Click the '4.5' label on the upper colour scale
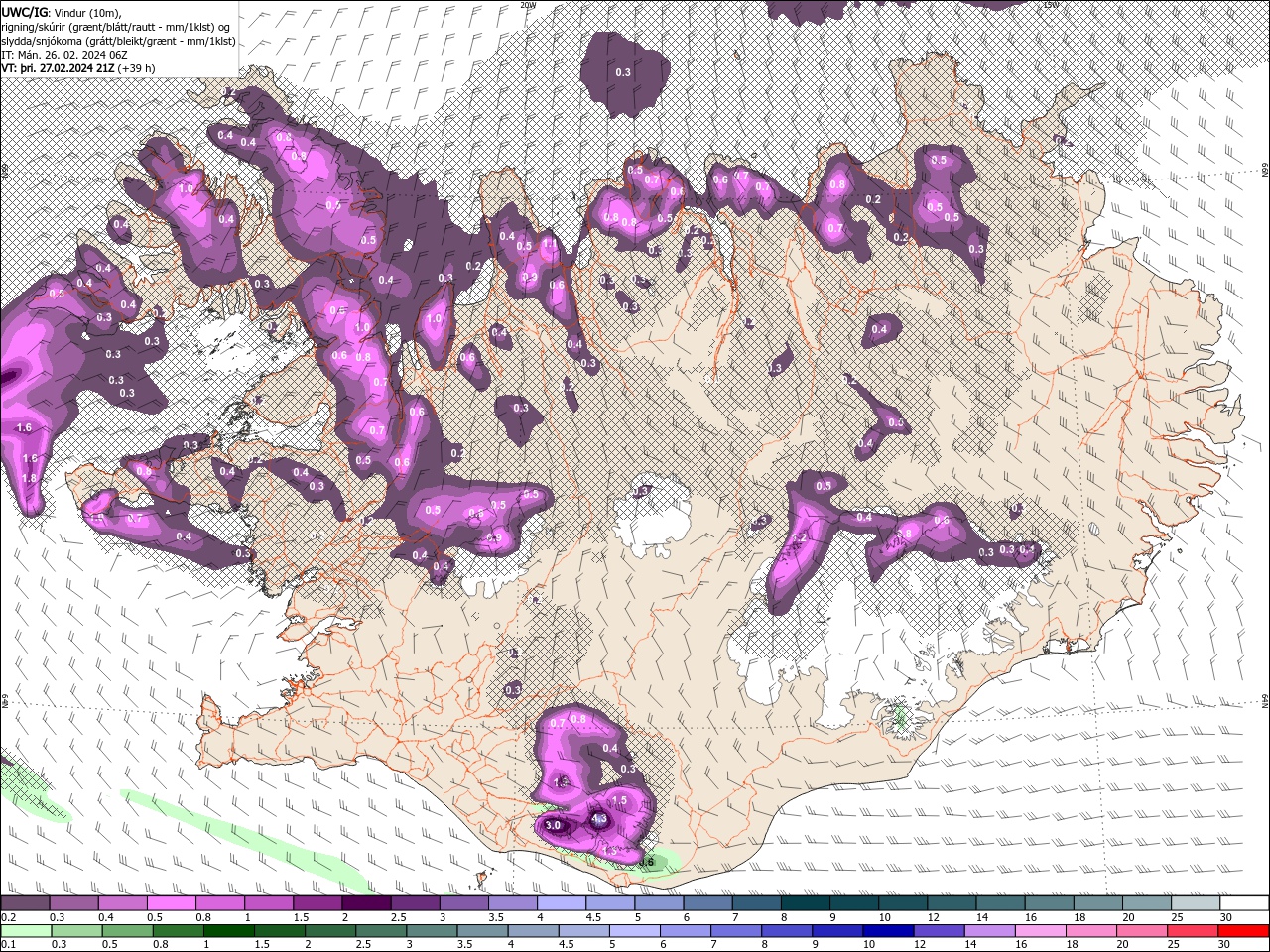The width and height of the screenshot is (1270, 952). 593,917
